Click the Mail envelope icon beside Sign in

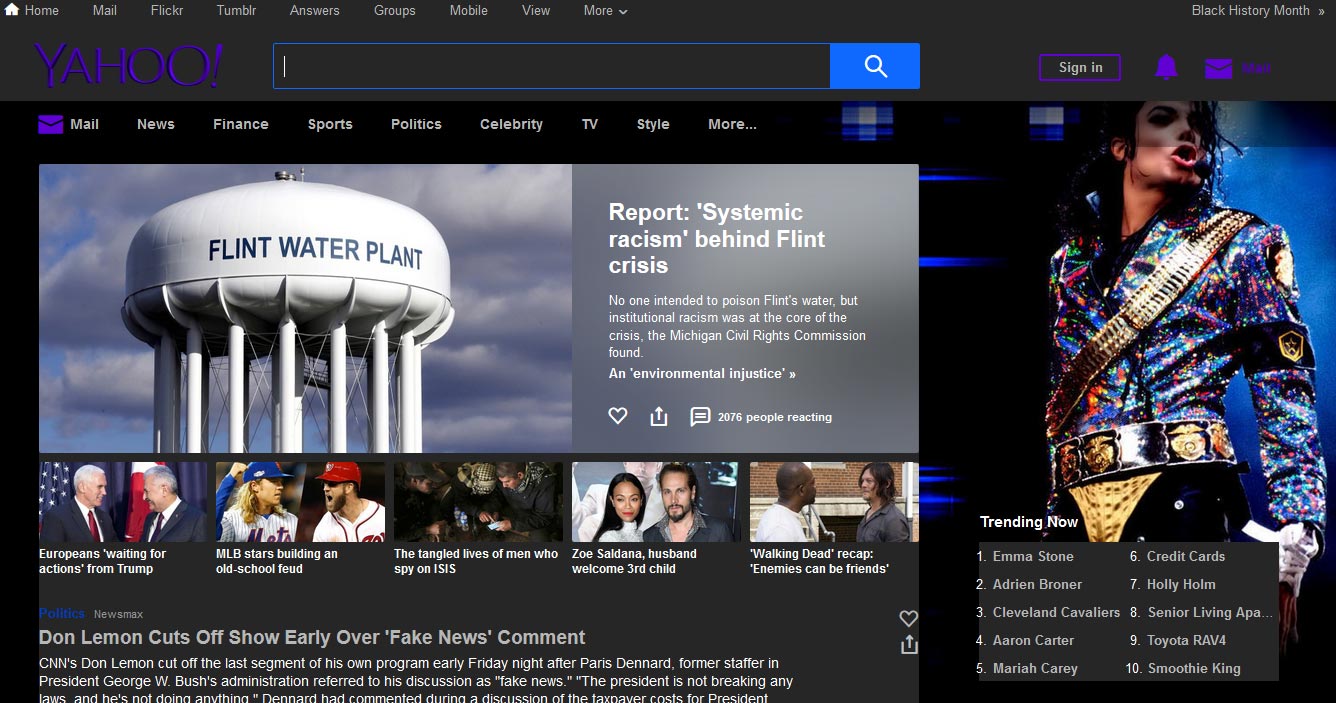coord(1218,68)
